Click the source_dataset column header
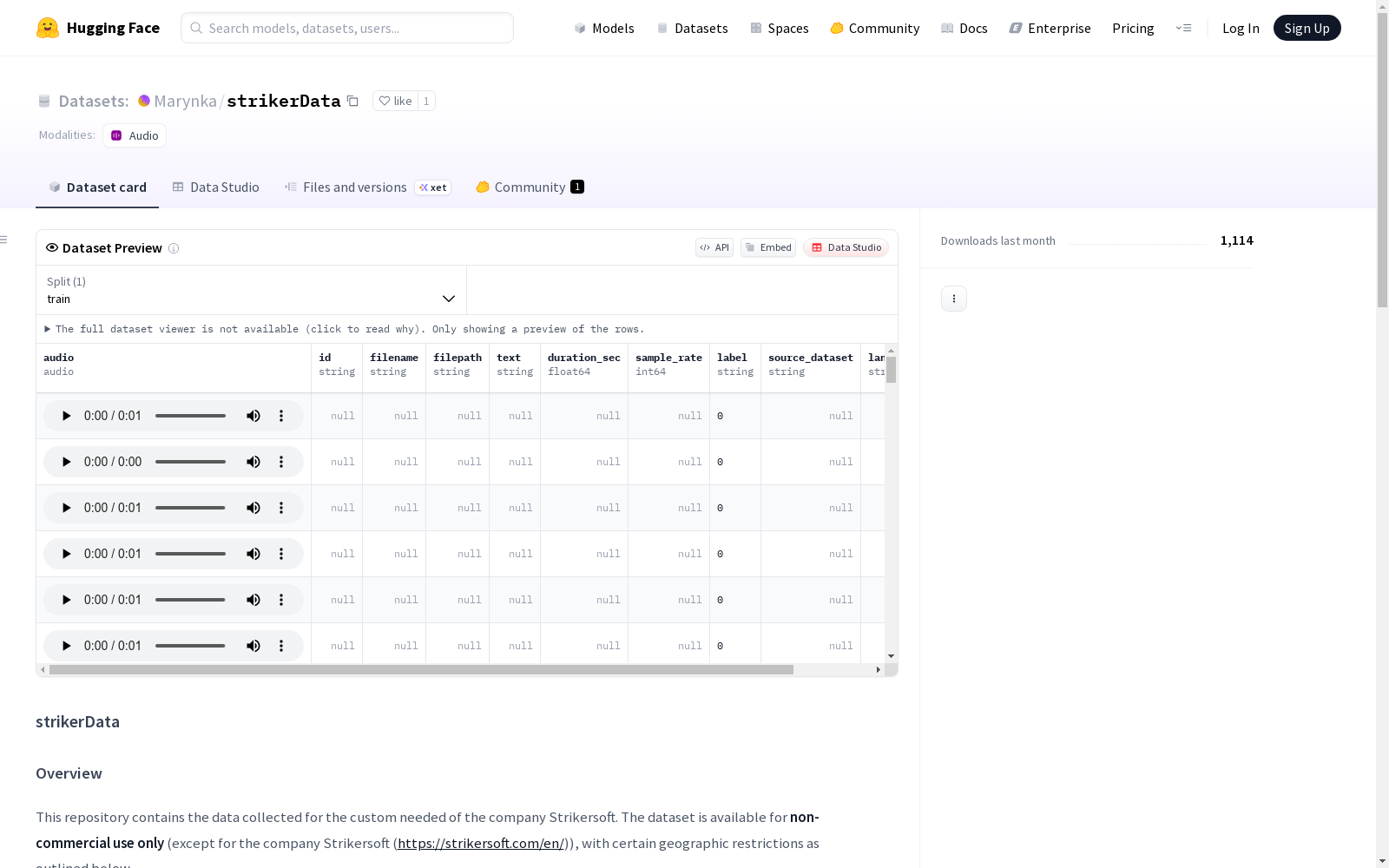1389x868 pixels. click(x=811, y=368)
